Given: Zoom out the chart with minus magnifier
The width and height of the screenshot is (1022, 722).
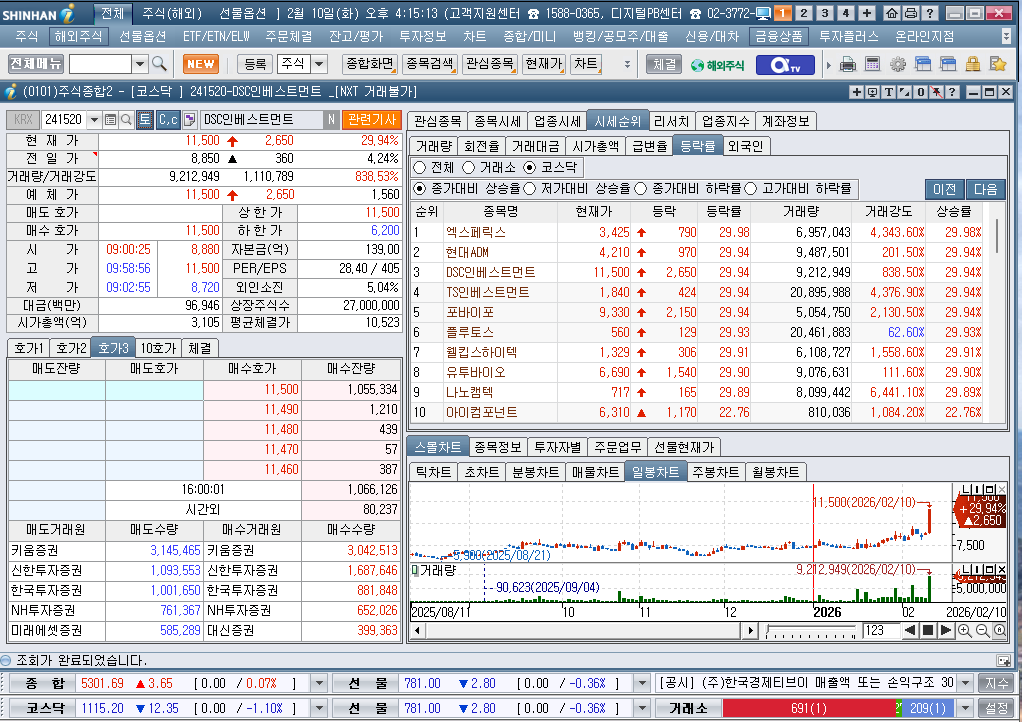Looking at the screenshot, I should pos(982,631).
